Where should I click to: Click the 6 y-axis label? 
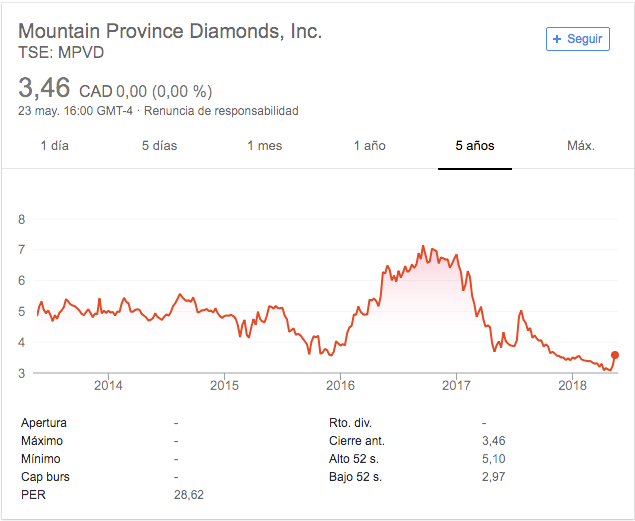pos(22,281)
